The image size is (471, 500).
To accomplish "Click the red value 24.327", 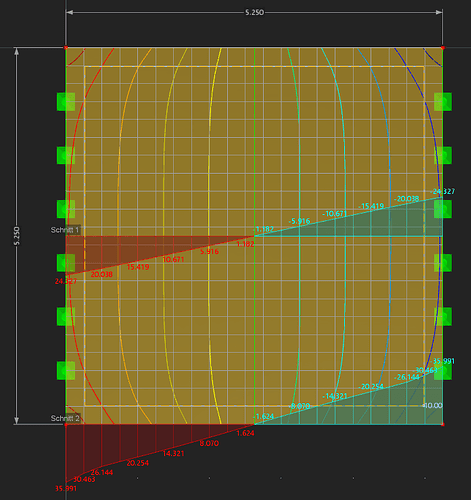I will click(66, 281).
